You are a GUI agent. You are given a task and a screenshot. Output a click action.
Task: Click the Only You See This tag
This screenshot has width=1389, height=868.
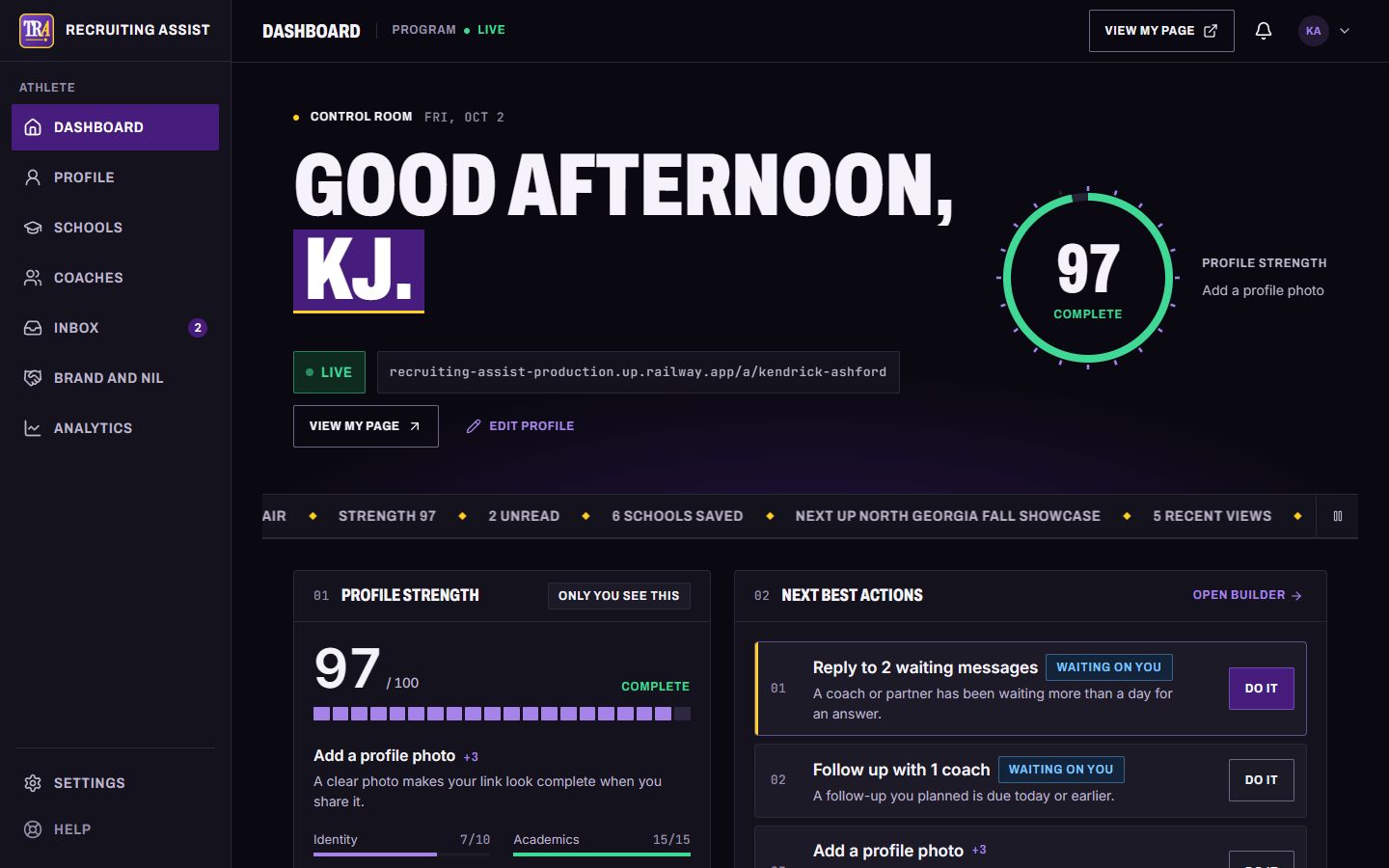click(619, 596)
